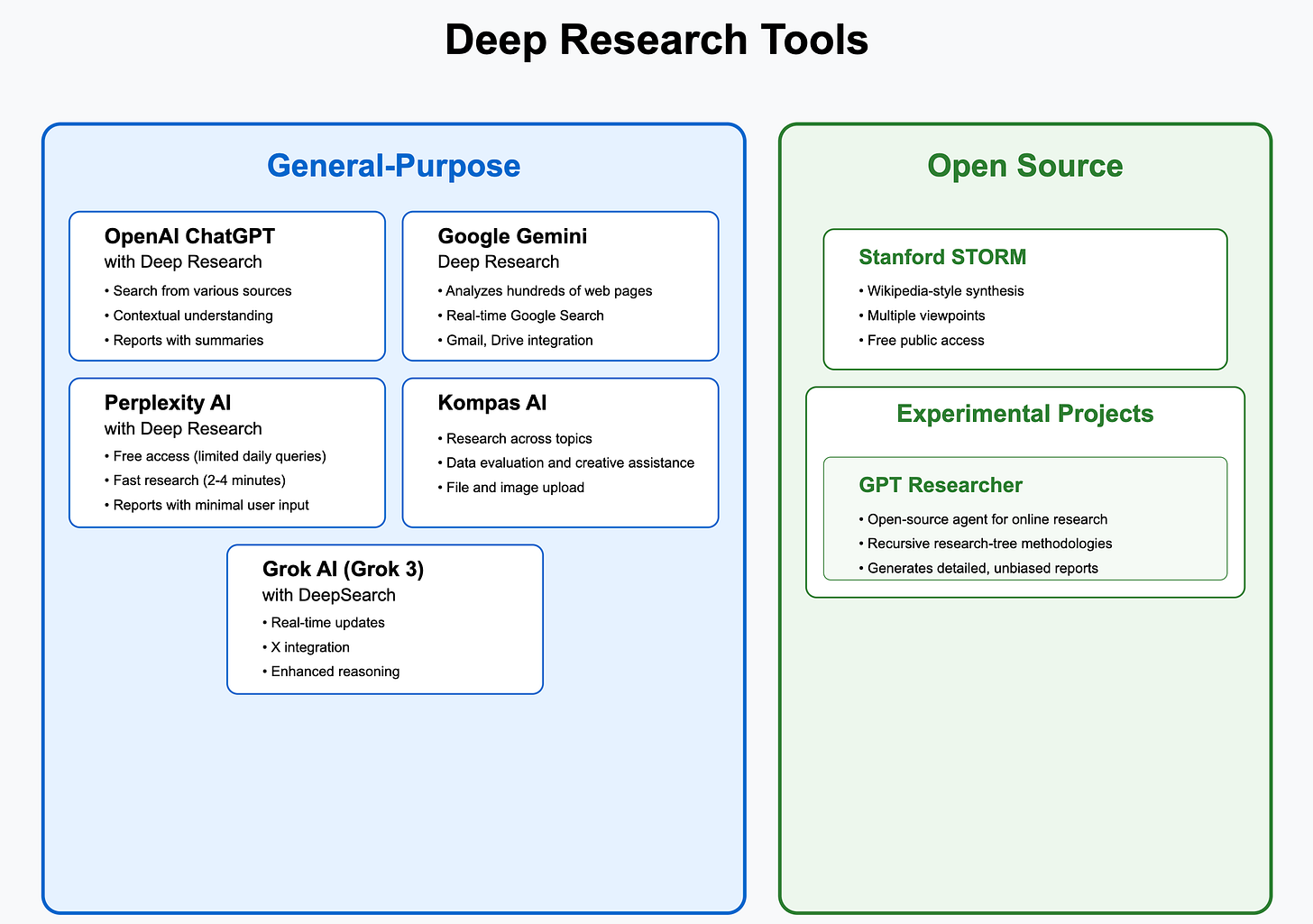The image size is (1313, 924).
Task: Click the 'OpenAI ChatGPT' card title
Action: coord(190,236)
